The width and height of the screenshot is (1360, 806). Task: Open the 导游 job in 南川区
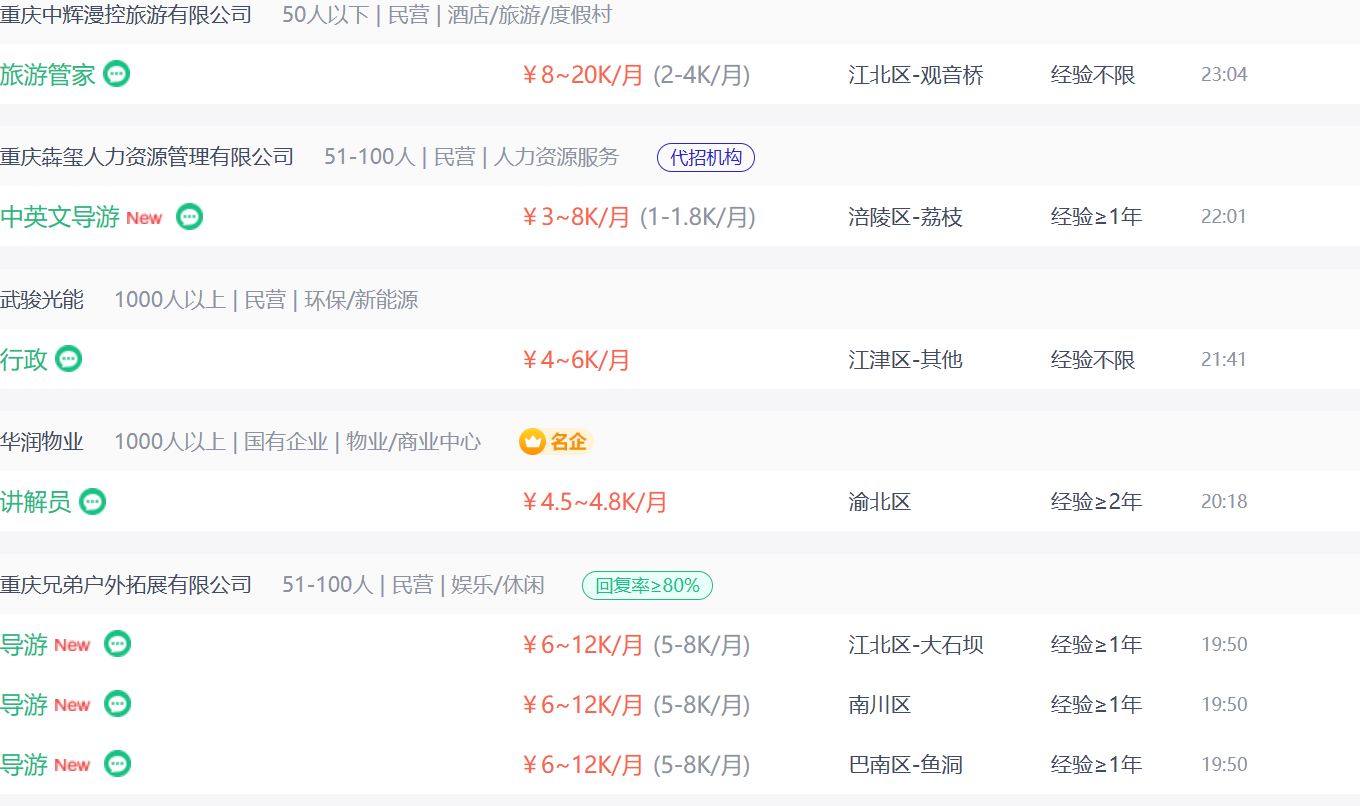(24, 705)
